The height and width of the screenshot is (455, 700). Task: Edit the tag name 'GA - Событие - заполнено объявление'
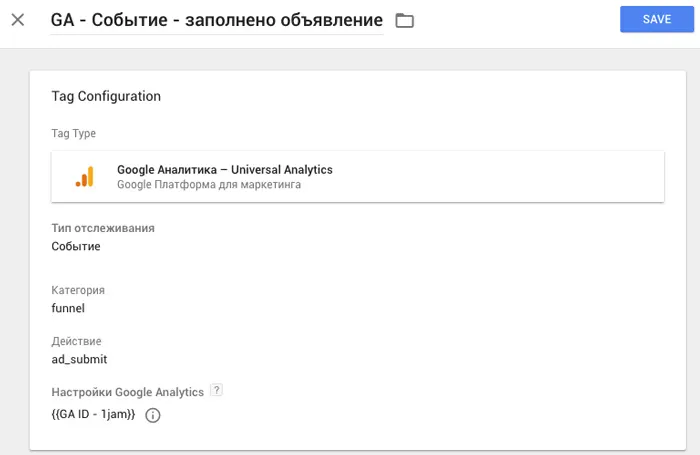point(217,20)
